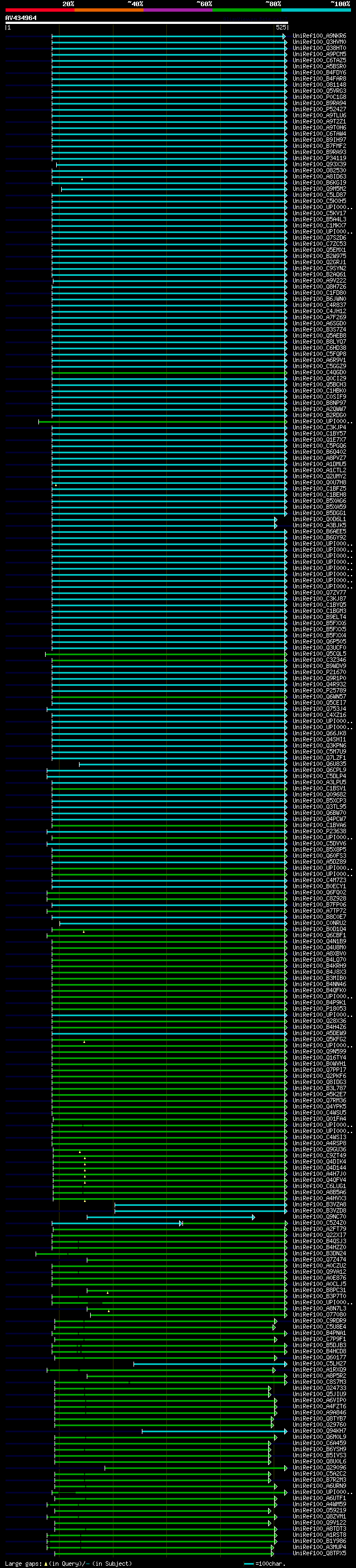Select the UniRef100_C5M7U9 label

coord(319,751)
